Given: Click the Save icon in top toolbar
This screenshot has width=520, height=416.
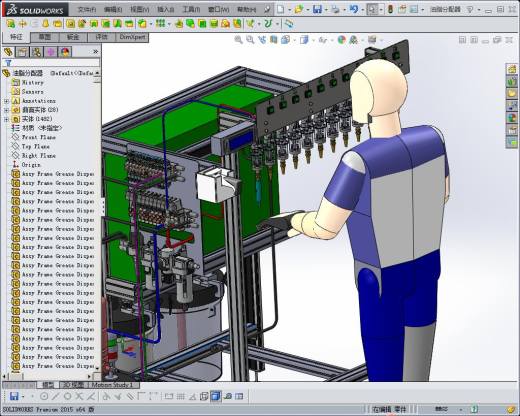Looking at the screenshot, I should 317,9.
